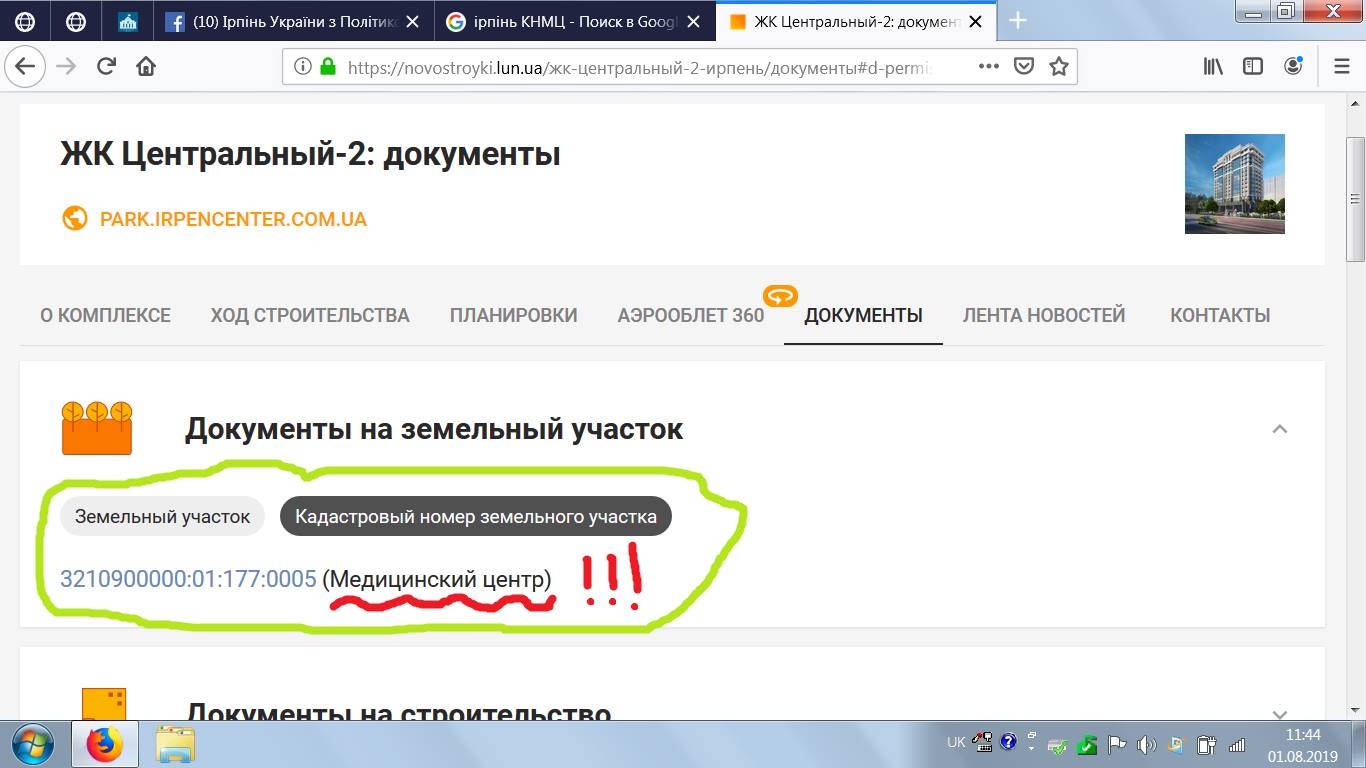Click the UK language indicator
1366x768 pixels.
point(956,743)
